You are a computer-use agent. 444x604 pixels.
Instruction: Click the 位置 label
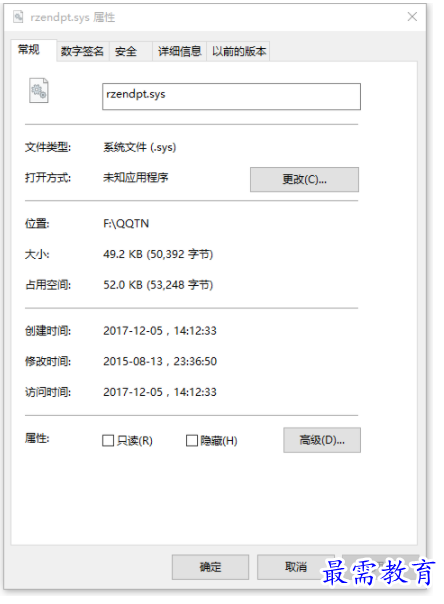click(37, 223)
